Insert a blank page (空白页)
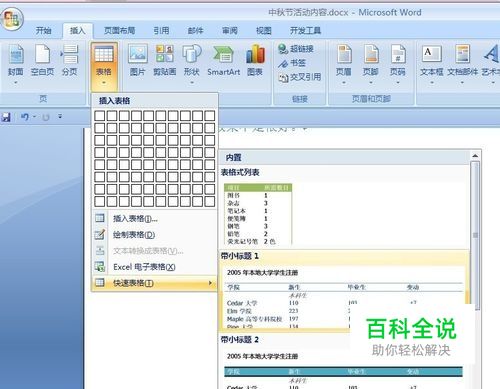 [42, 60]
